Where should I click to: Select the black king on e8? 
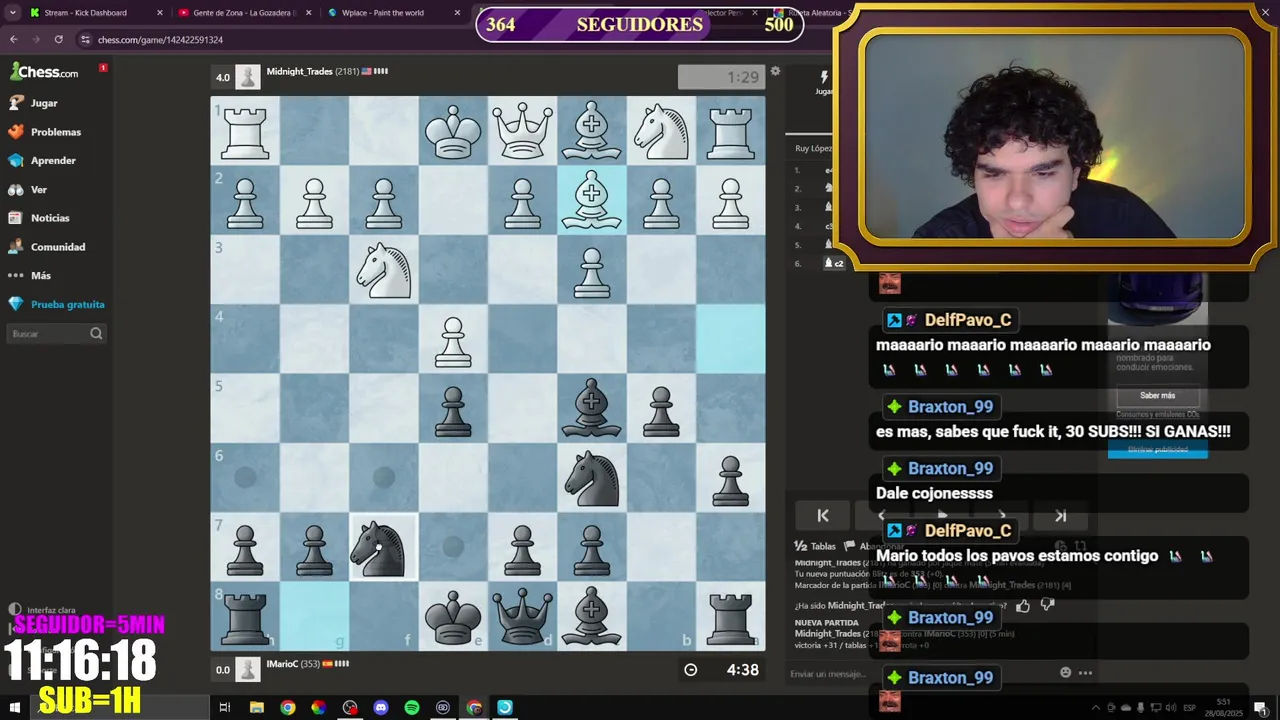point(453,616)
